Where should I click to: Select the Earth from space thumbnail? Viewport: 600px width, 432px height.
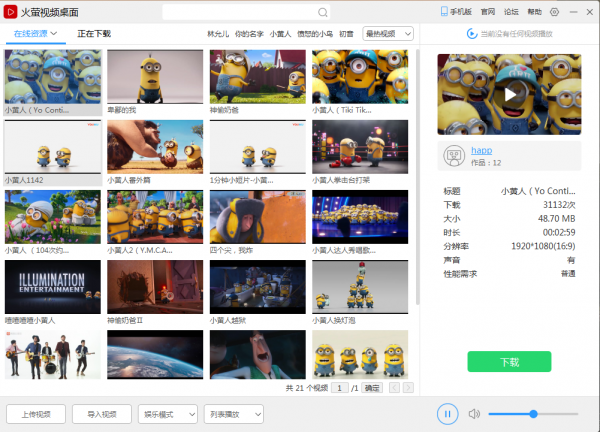pos(155,355)
